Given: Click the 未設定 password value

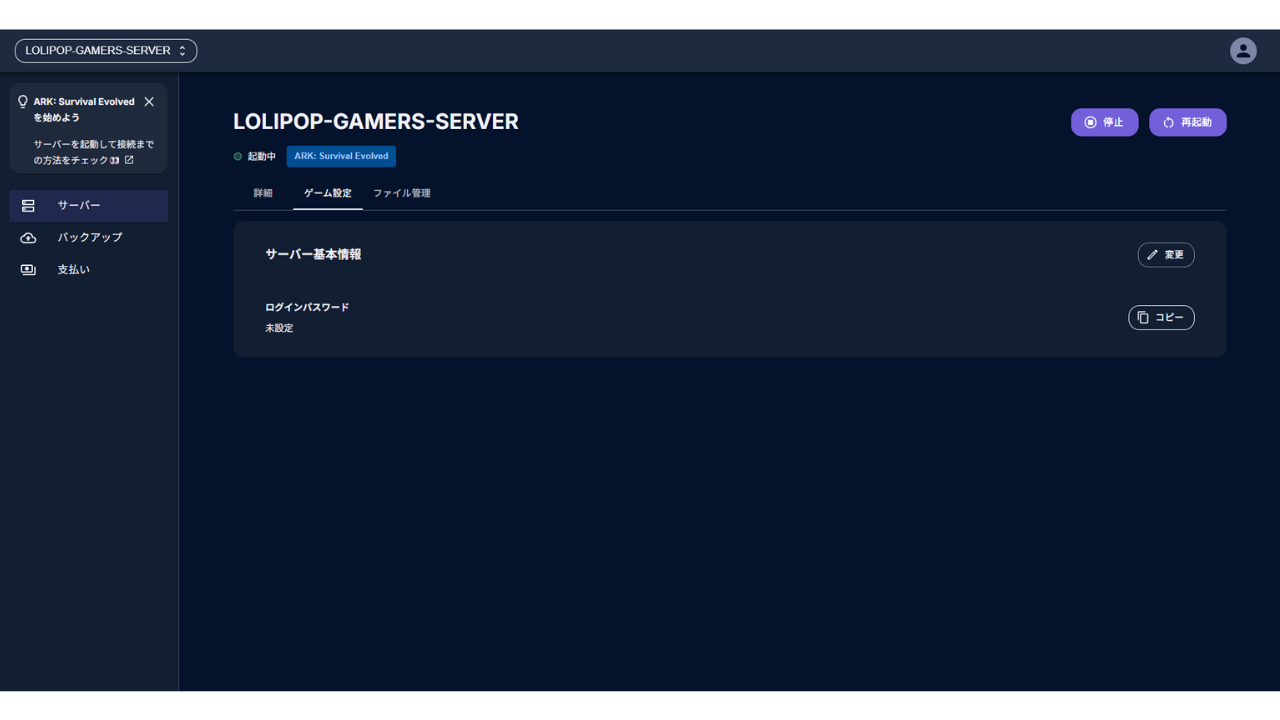Looking at the screenshot, I should click(x=279, y=328).
